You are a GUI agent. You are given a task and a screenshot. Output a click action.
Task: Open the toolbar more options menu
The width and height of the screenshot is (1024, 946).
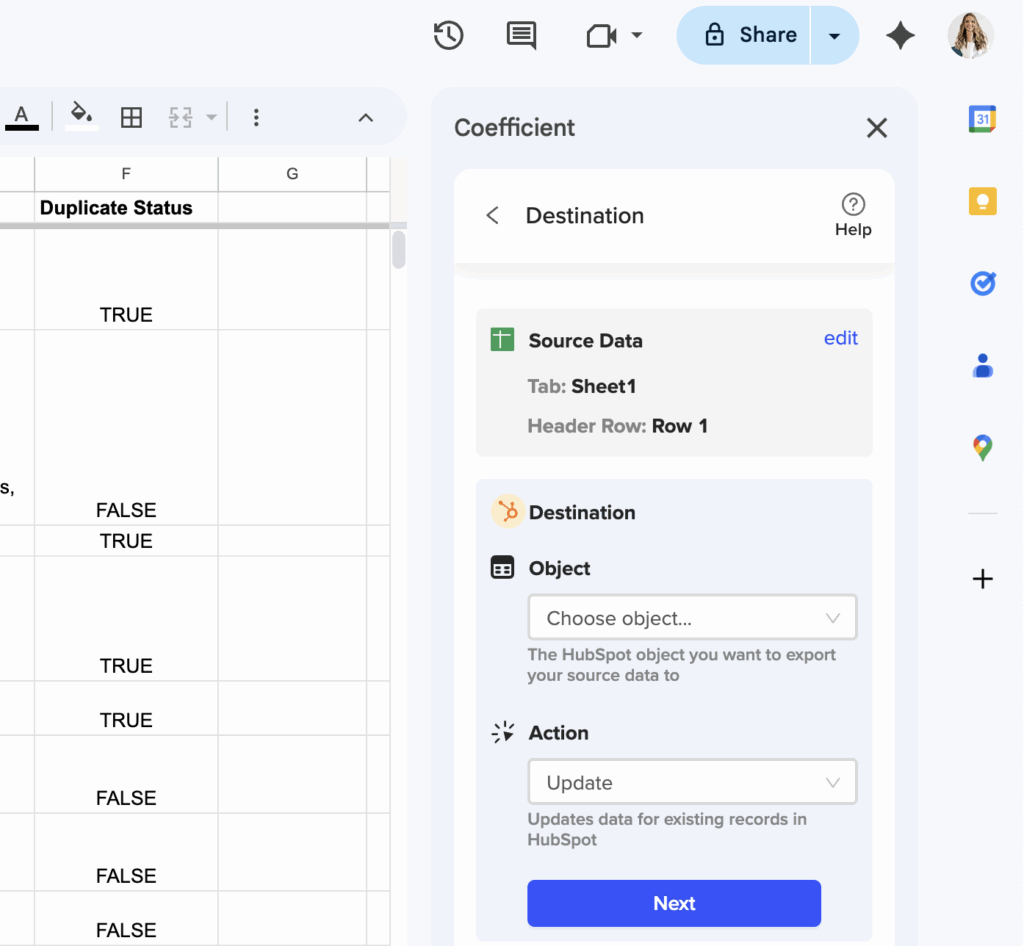[256, 118]
